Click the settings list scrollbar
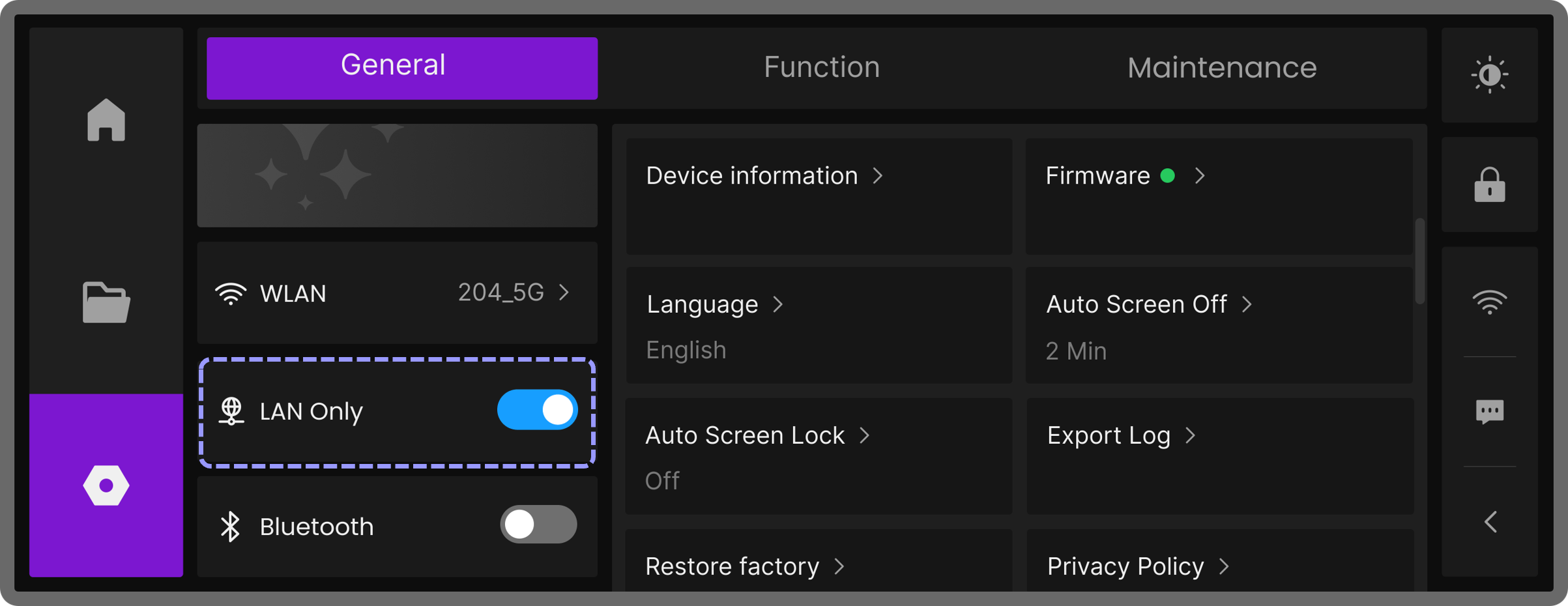This screenshot has height=606, width=1568. (1419, 261)
